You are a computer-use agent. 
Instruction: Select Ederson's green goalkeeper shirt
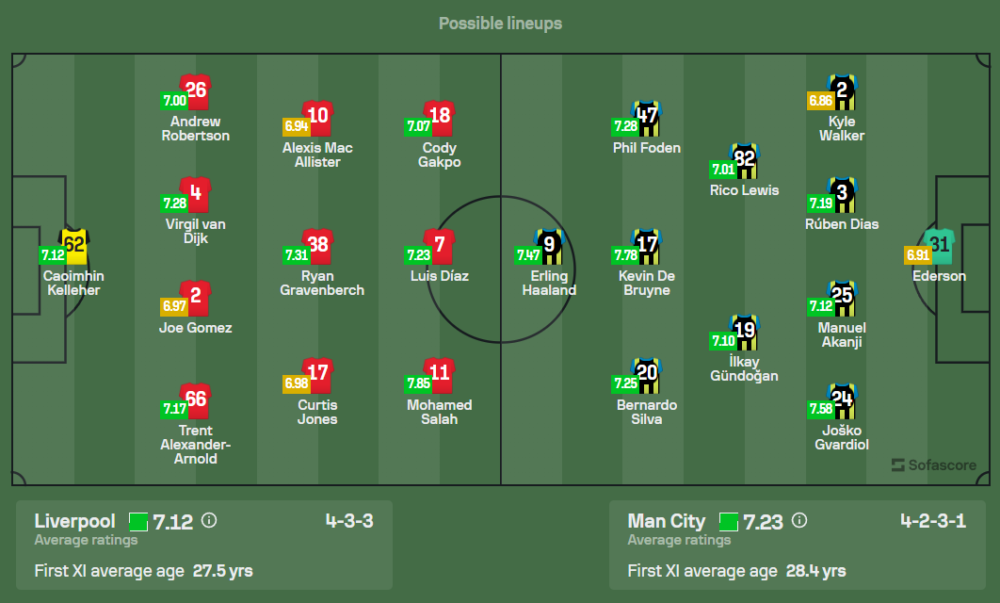point(940,243)
